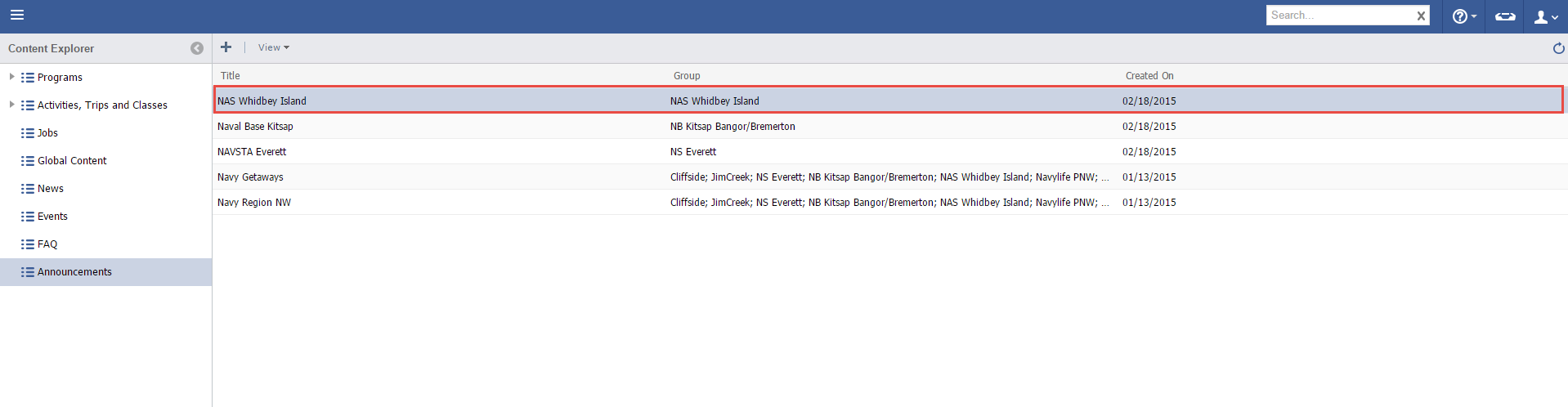Select Jobs in Content Explorer
This screenshot has height=407, width=1568.
coord(47,133)
